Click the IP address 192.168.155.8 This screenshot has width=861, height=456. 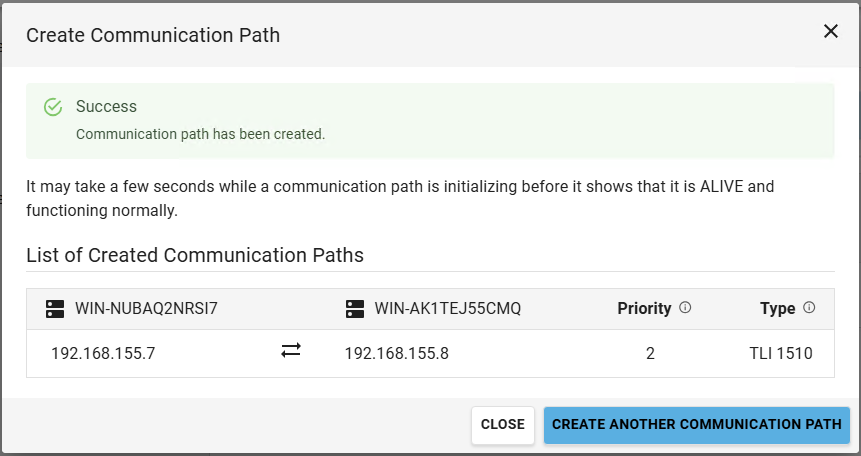tap(397, 353)
